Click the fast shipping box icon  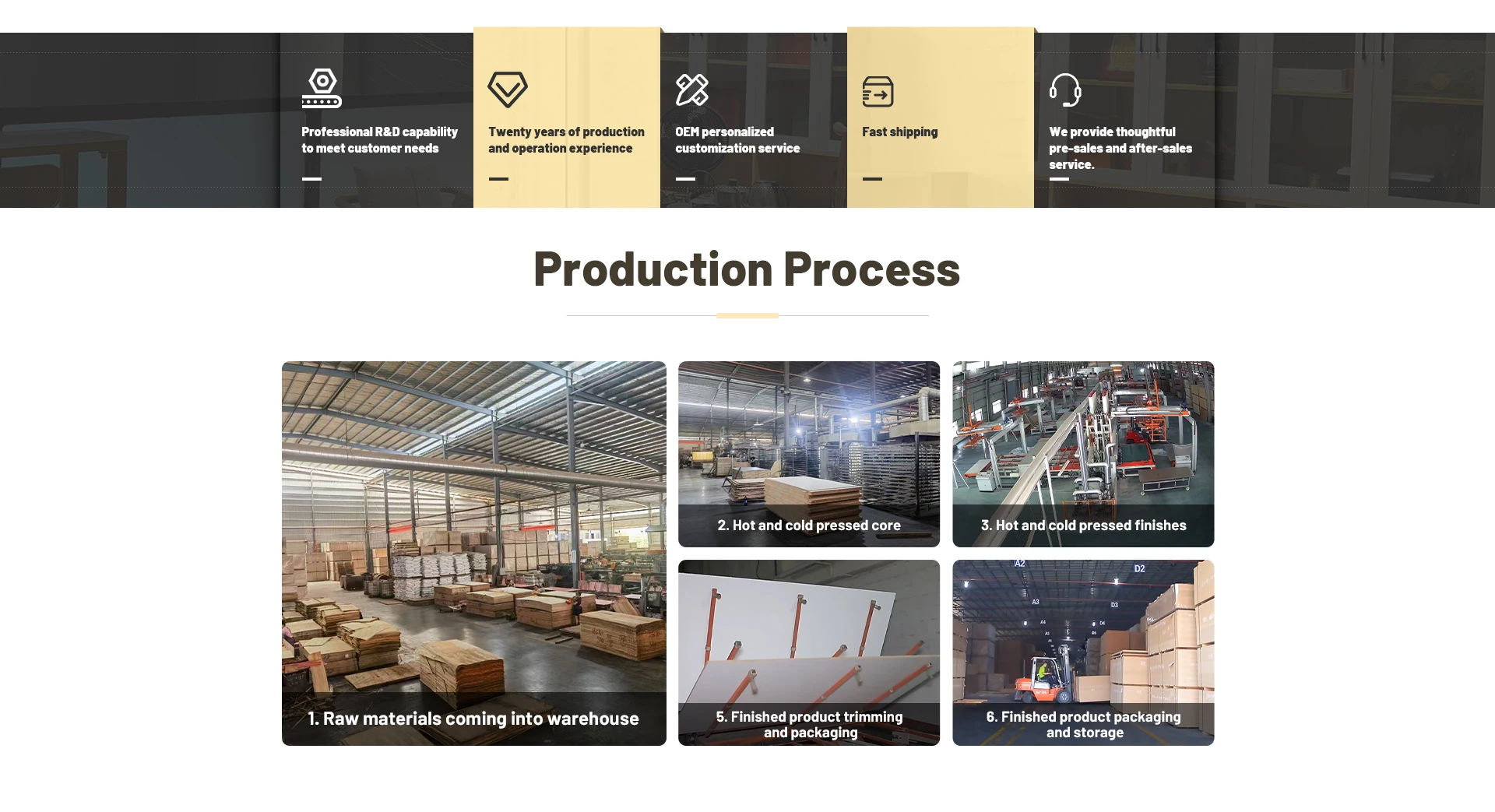878,91
